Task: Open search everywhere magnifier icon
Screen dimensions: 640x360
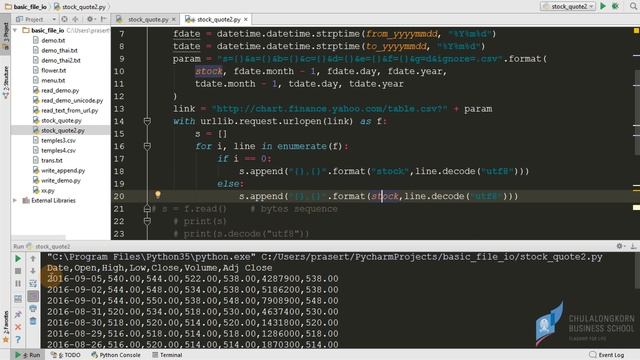Action: (633, 6)
